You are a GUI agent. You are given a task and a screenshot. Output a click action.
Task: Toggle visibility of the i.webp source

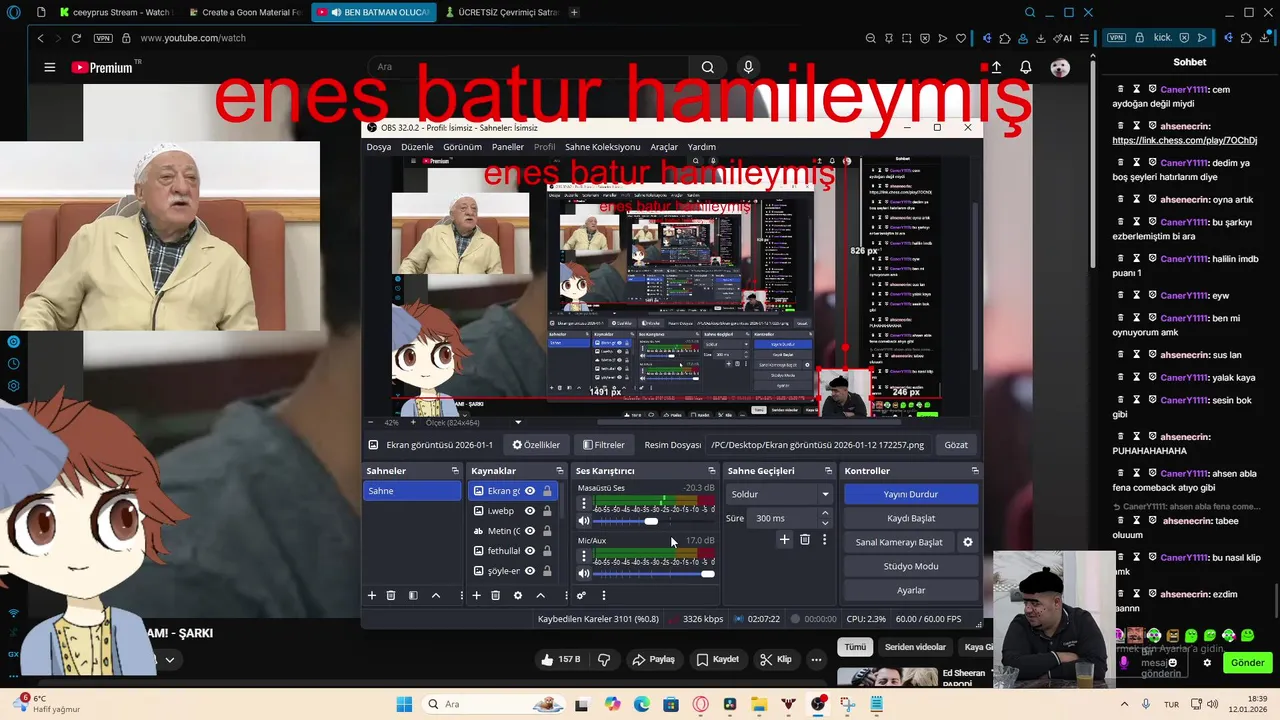(x=530, y=511)
